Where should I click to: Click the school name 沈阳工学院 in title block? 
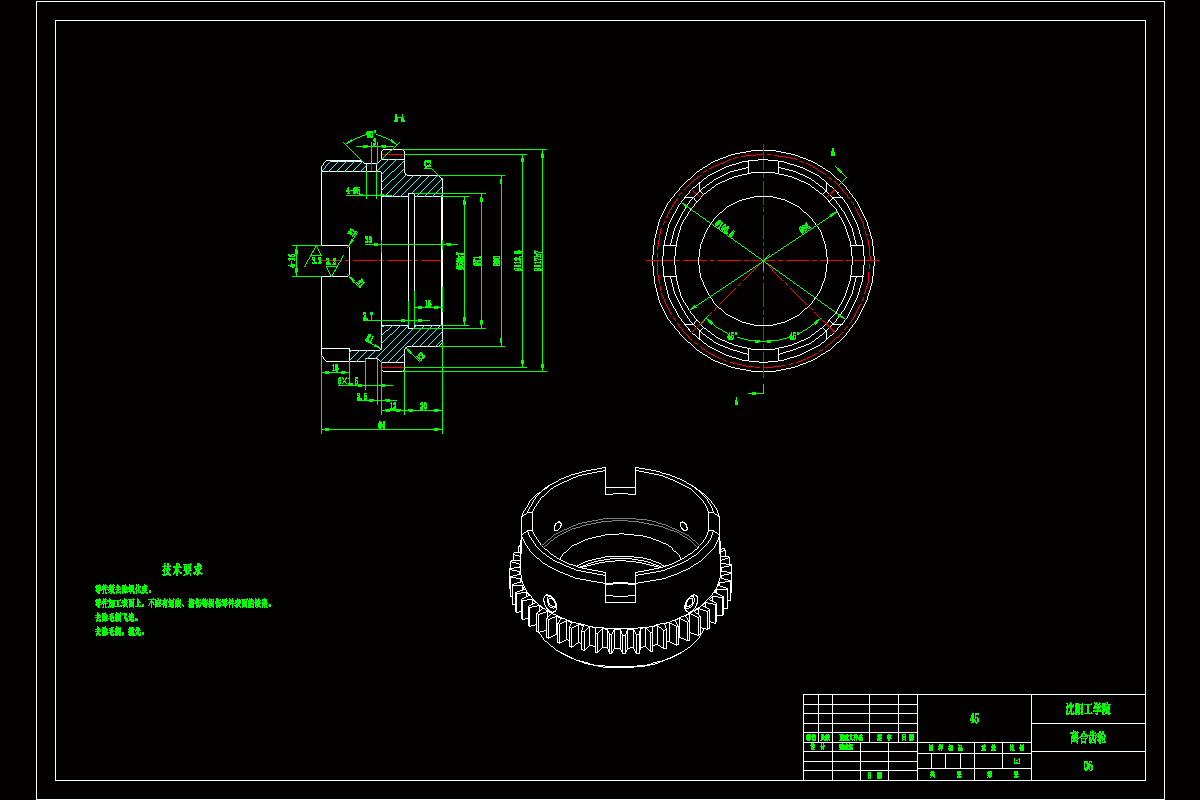pyautogui.click(x=1088, y=709)
